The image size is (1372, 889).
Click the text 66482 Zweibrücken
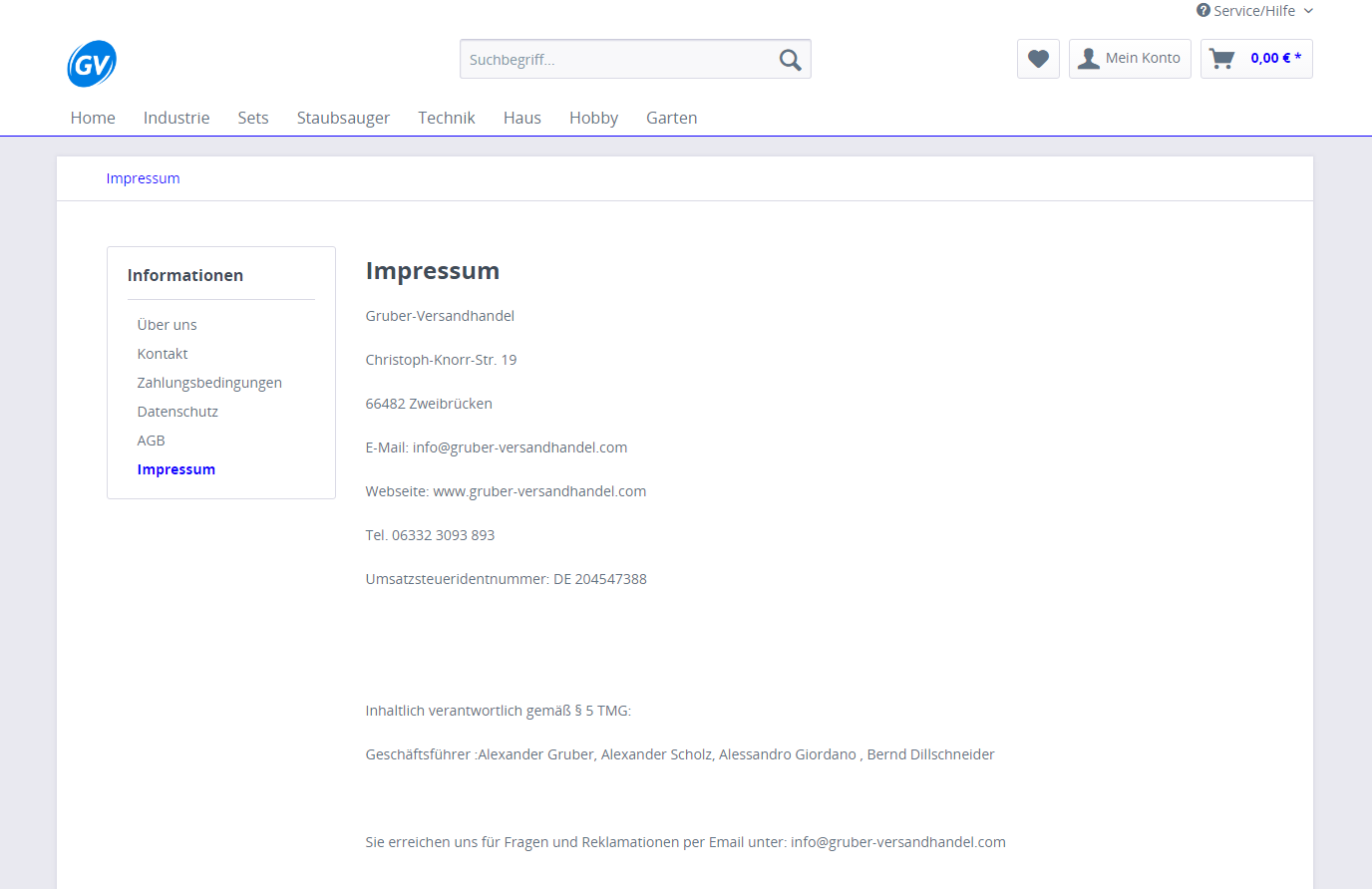tap(429, 404)
